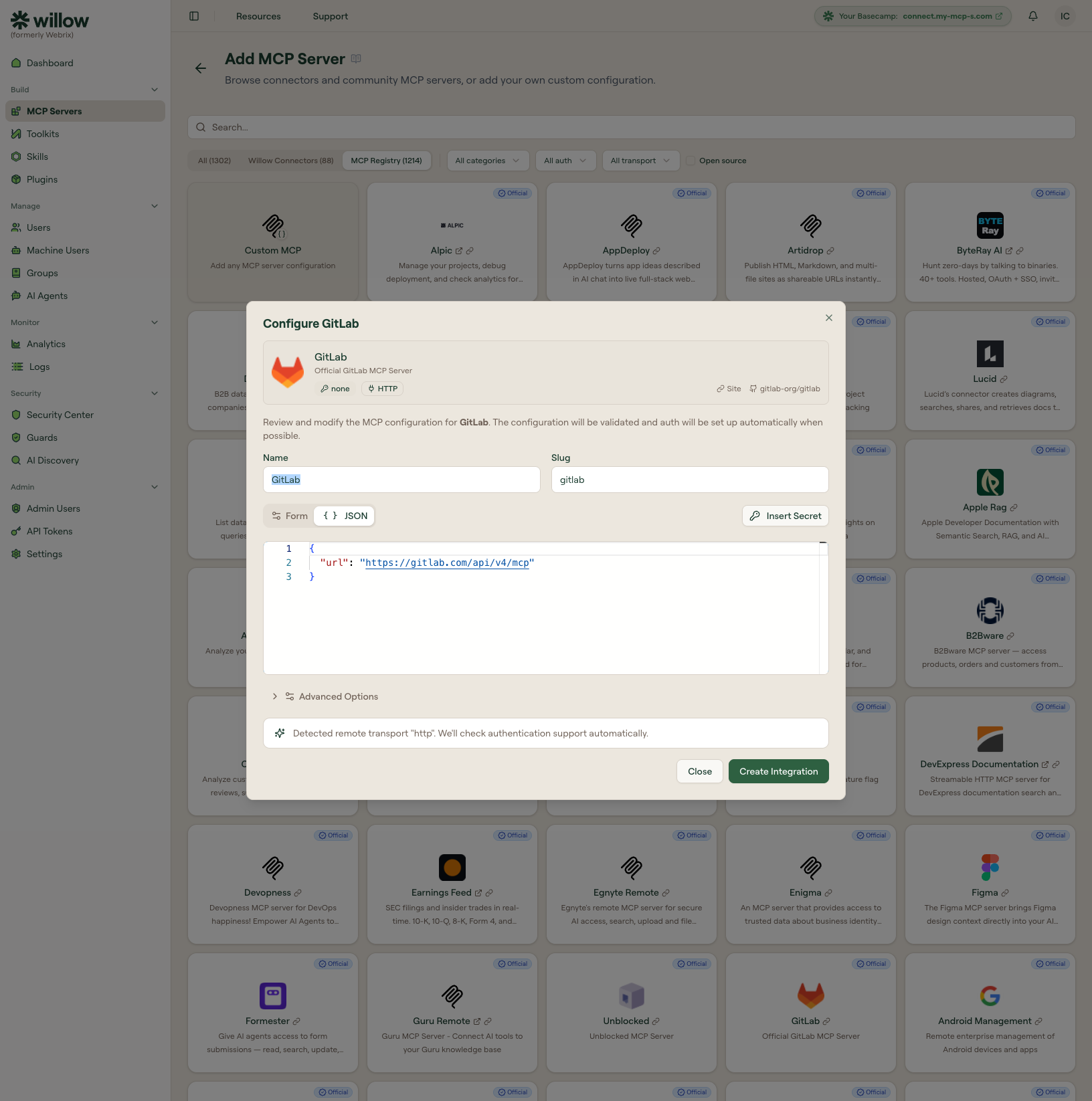Open the gitlab-org/gitlab repository link
This screenshot has width=1092, height=1101.
pyautogui.click(x=784, y=389)
